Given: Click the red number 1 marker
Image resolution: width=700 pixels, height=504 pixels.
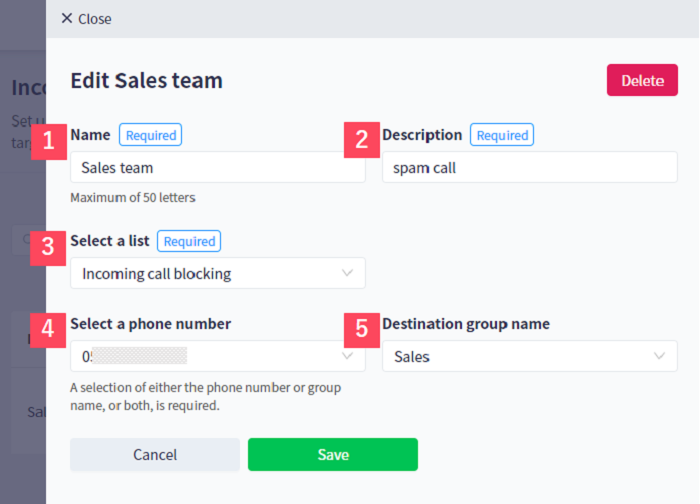Looking at the screenshot, I should tap(49, 142).
